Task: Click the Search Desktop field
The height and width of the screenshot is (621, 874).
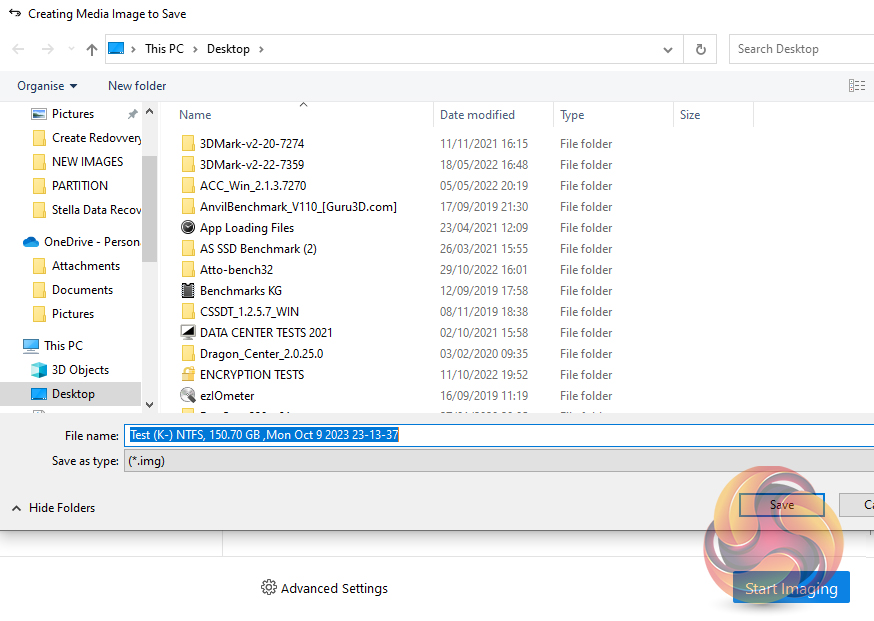Action: tap(801, 49)
